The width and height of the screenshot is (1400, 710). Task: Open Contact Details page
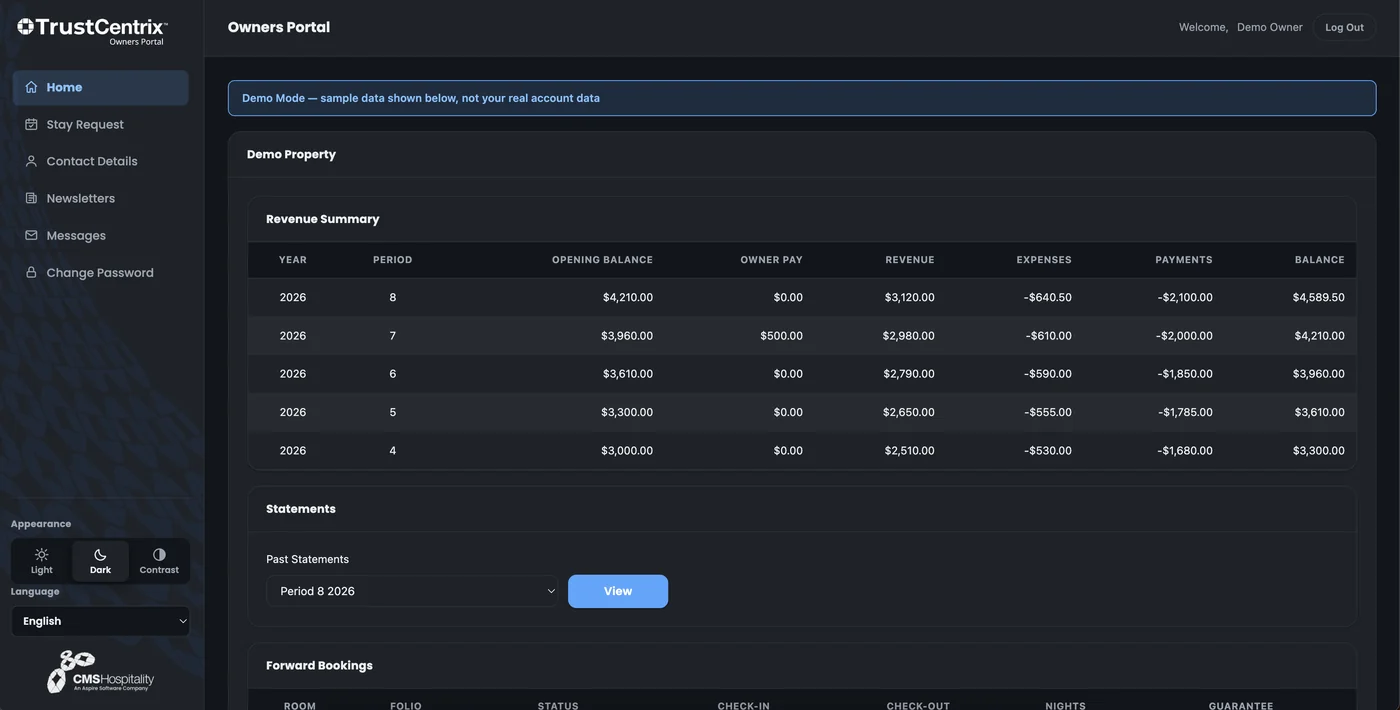pos(100,161)
